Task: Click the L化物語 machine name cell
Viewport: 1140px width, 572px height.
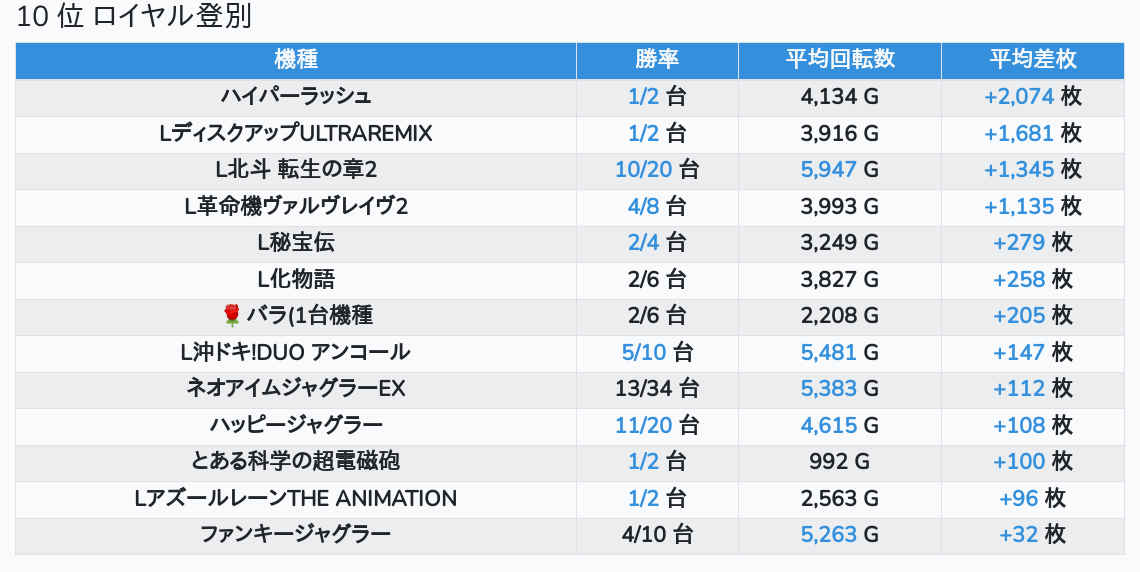Action: click(x=296, y=279)
